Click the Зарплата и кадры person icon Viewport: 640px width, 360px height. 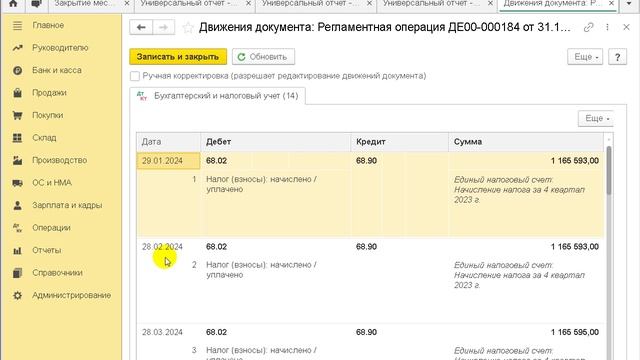pos(17,205)
